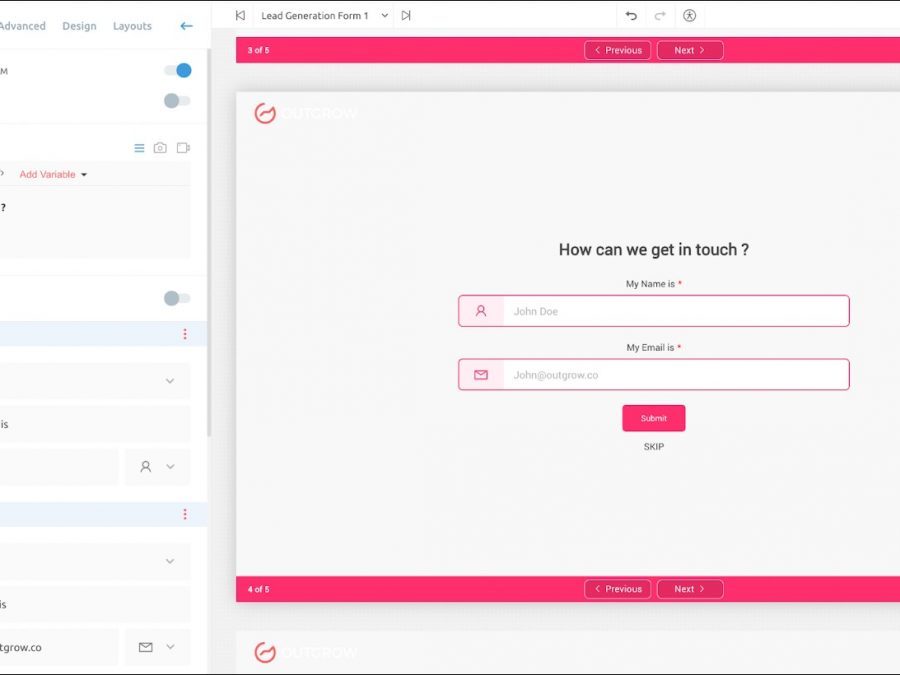Click the blue back arrow in panel header
Screen dimensions: 900x675
click(186, 26)
